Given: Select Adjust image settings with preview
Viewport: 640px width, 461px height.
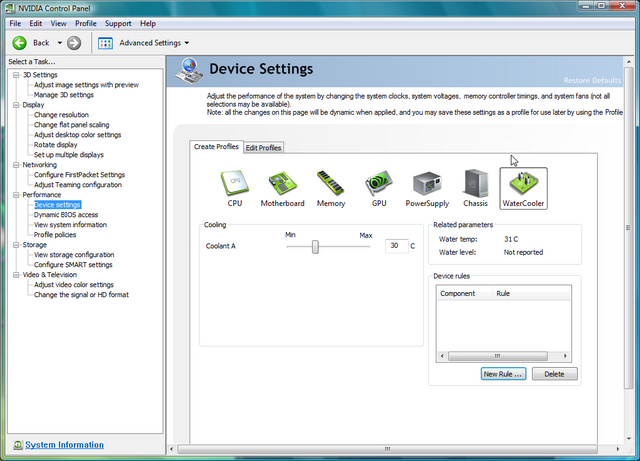Looking at the screenshot, I should pos(86,85).
